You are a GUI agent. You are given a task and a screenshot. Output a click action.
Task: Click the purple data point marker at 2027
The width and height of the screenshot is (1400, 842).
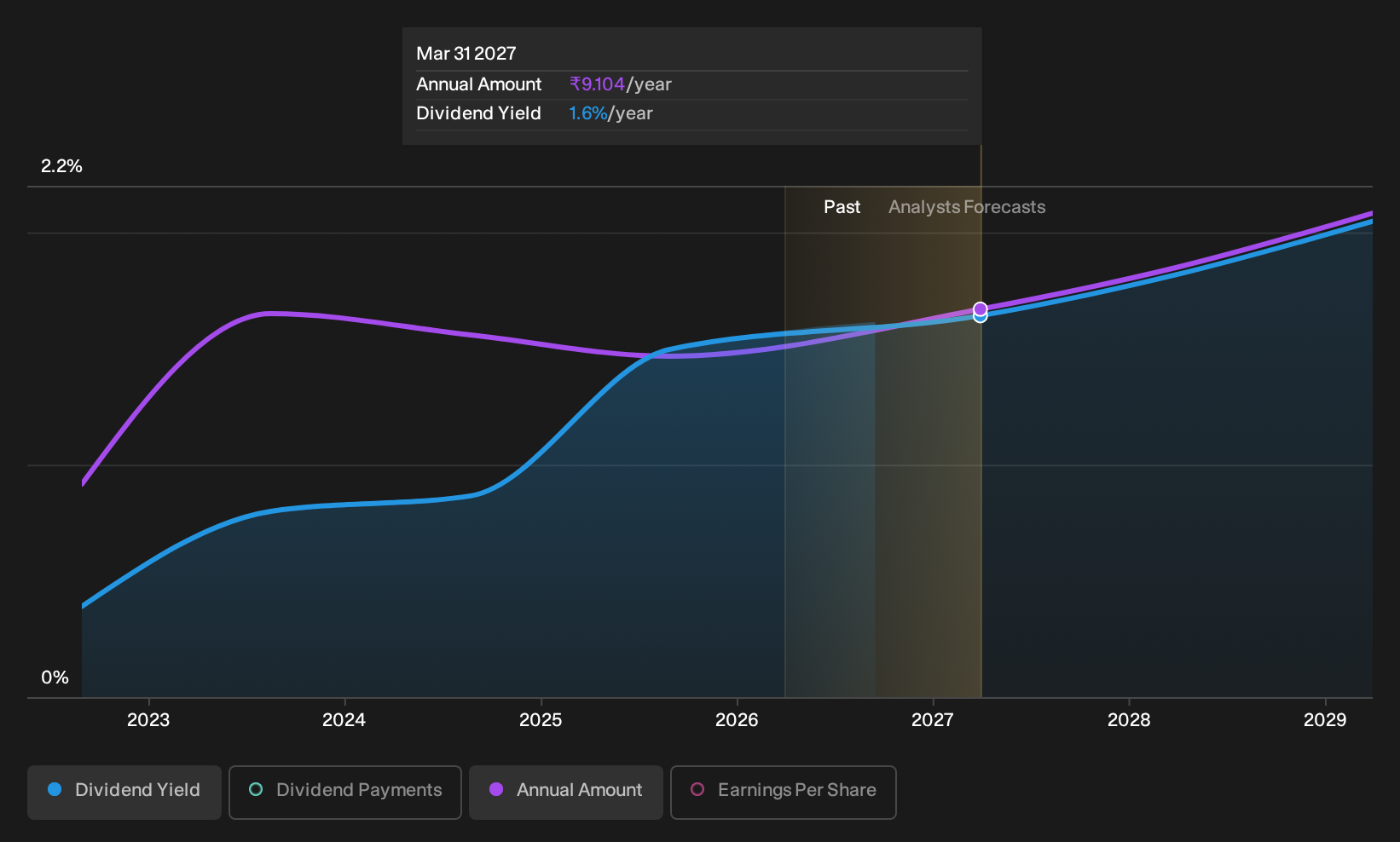coord(981,309)
